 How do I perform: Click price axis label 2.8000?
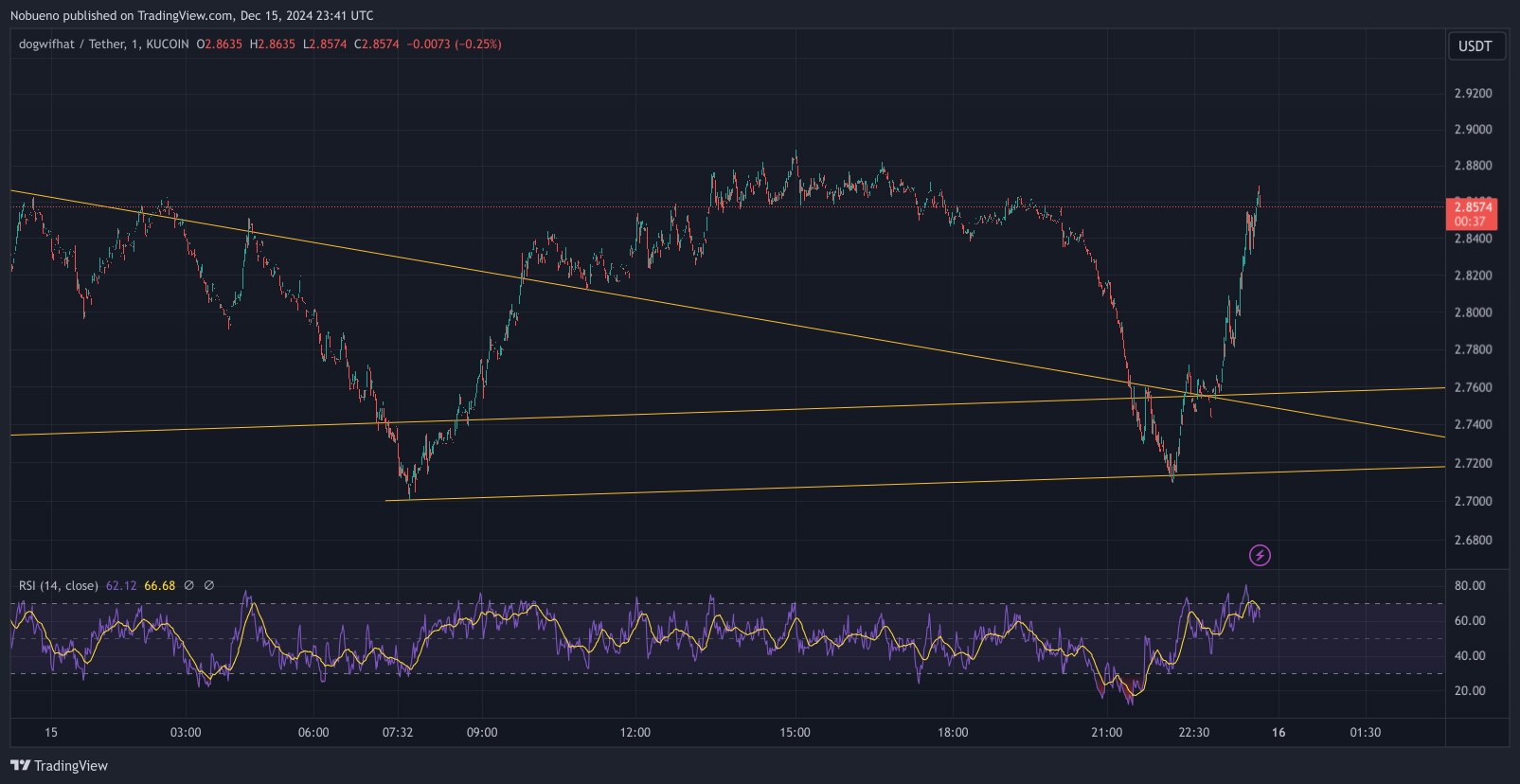[x=1473, y=312]
